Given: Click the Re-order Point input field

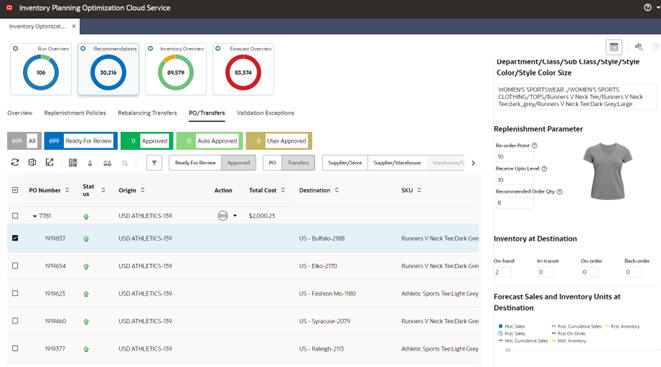Looking at the screenshot, I should pyautogui.click(x=514, y=156).
